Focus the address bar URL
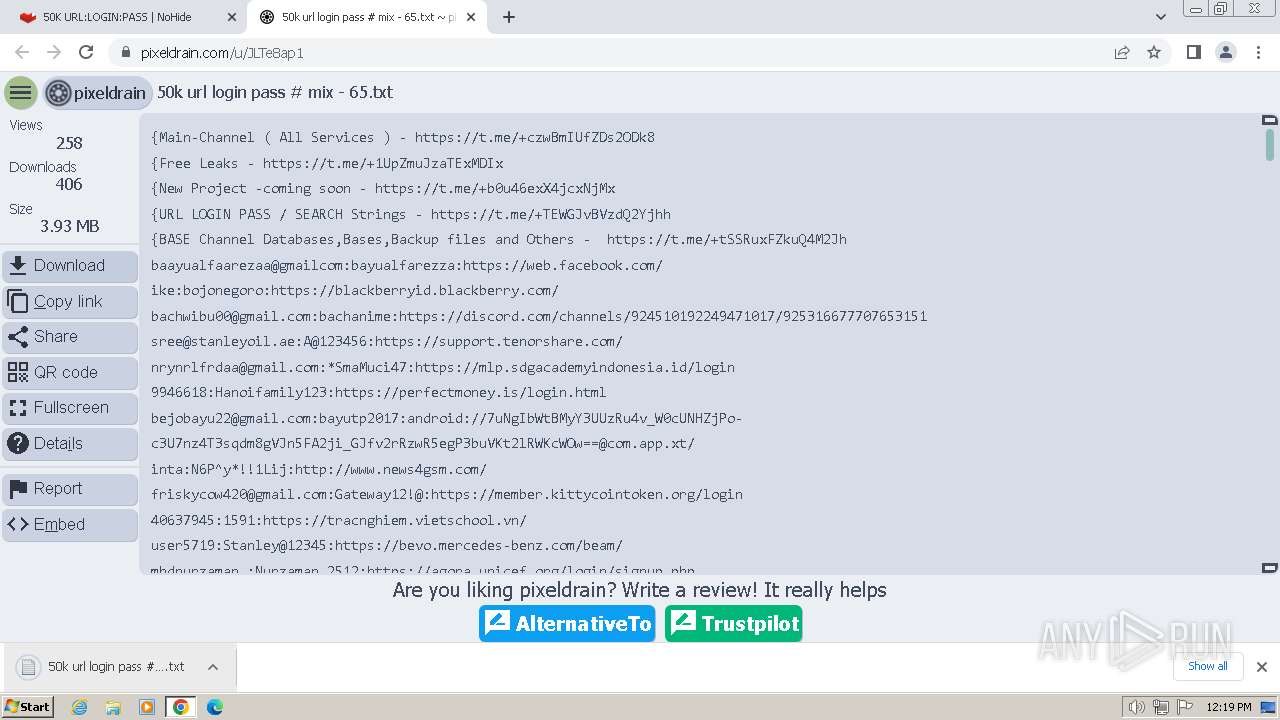Image resolution: width=1280 pixels, height=720 pixels. [222, 53]
